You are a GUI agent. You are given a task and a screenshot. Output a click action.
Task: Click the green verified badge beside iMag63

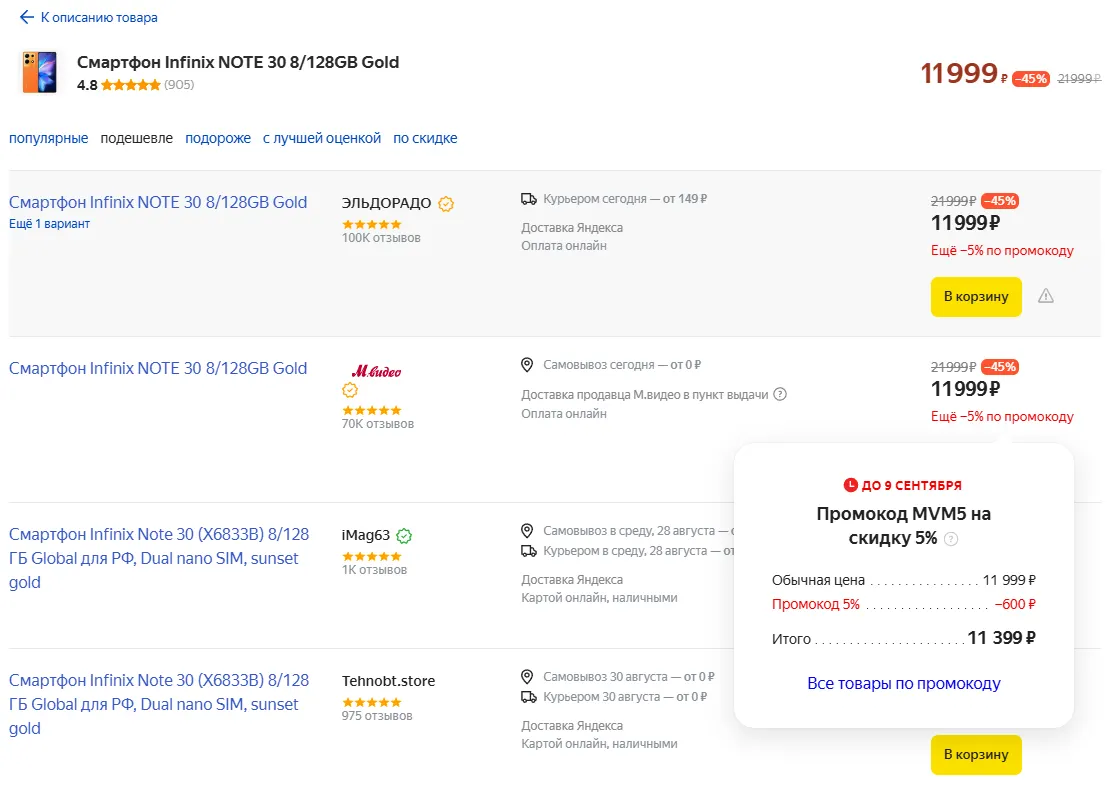(404, 536)
